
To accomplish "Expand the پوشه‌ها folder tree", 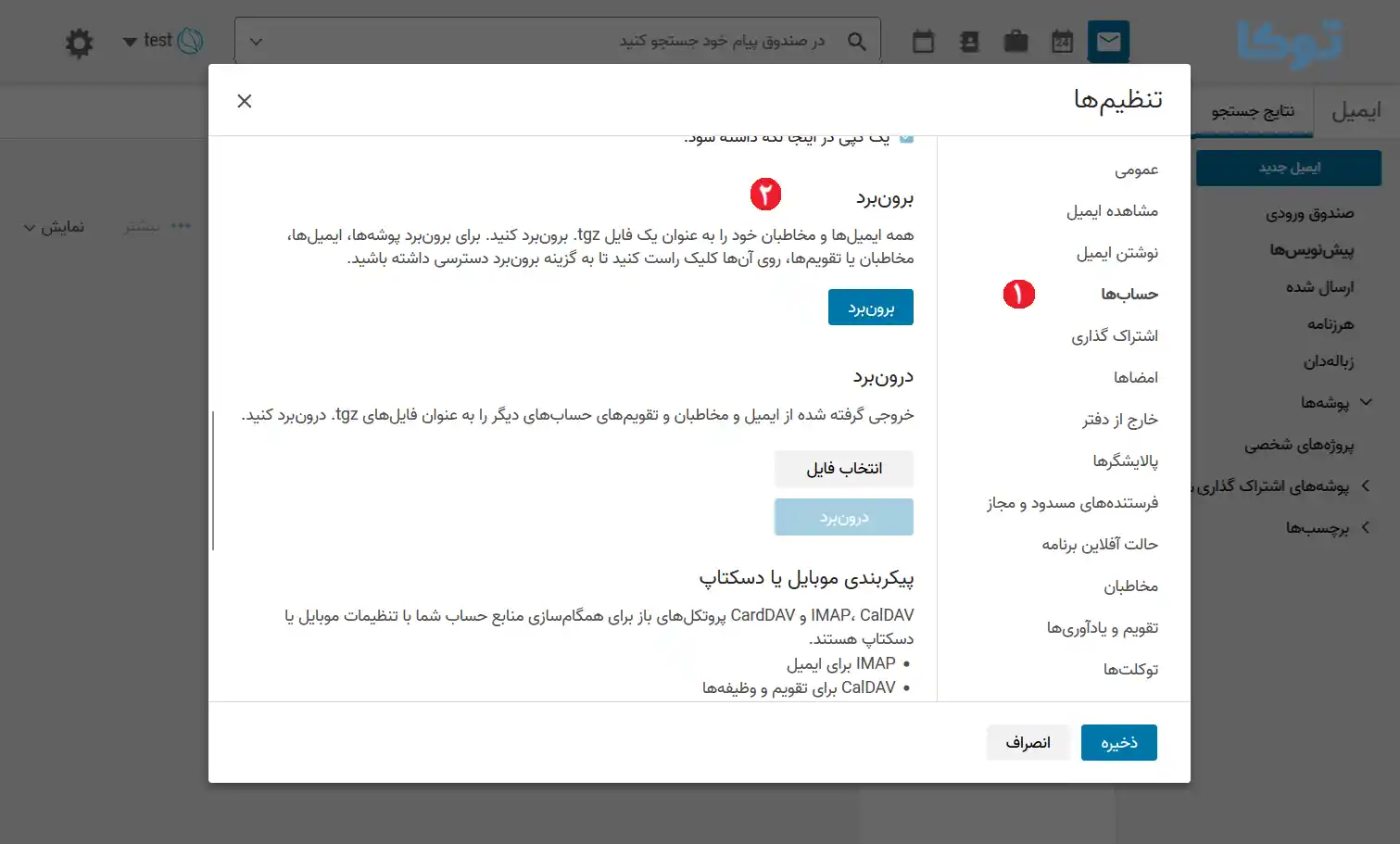I will point(1366,402).
